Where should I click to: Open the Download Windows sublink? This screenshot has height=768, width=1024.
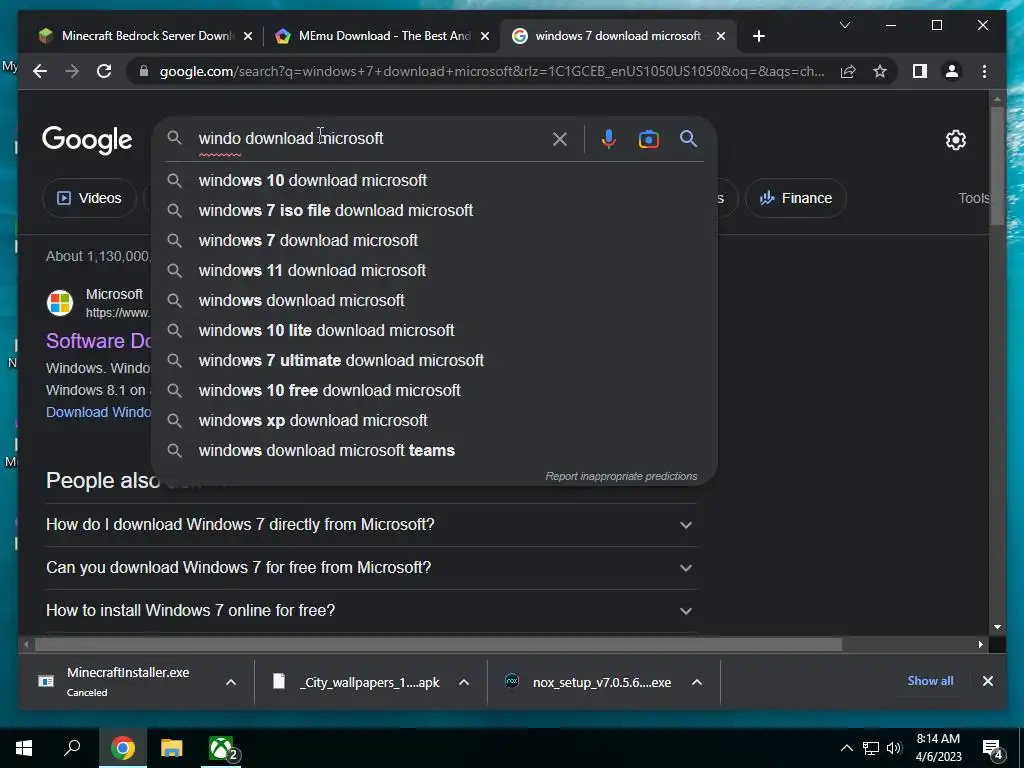coord(99,412)
